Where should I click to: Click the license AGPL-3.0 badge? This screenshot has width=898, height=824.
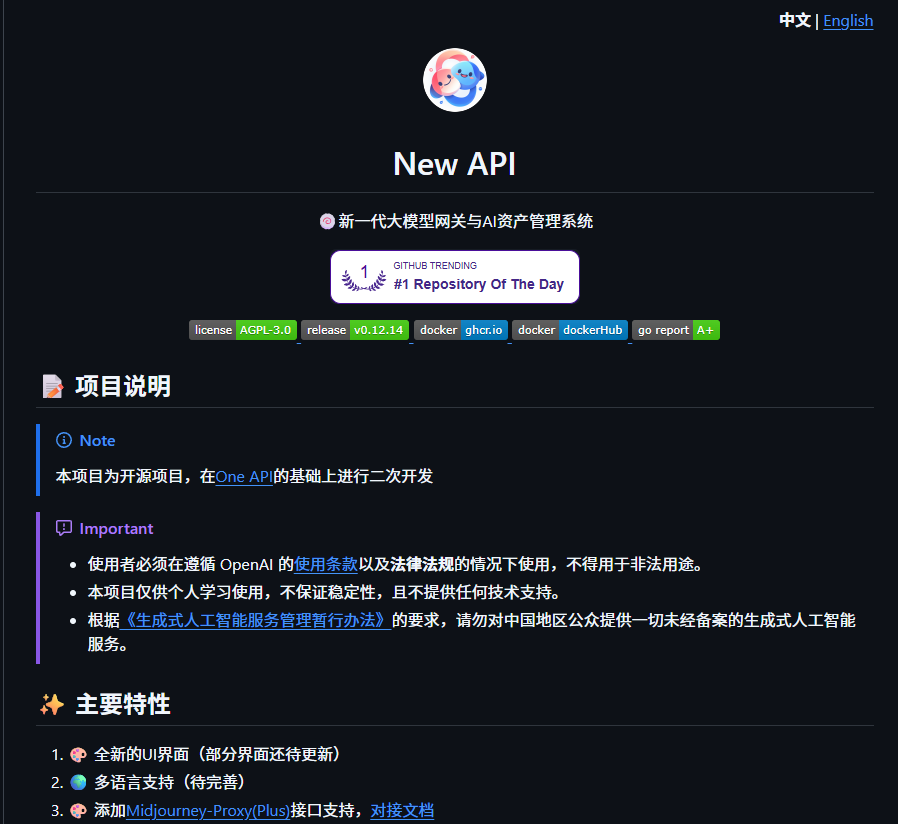[242, 330]
